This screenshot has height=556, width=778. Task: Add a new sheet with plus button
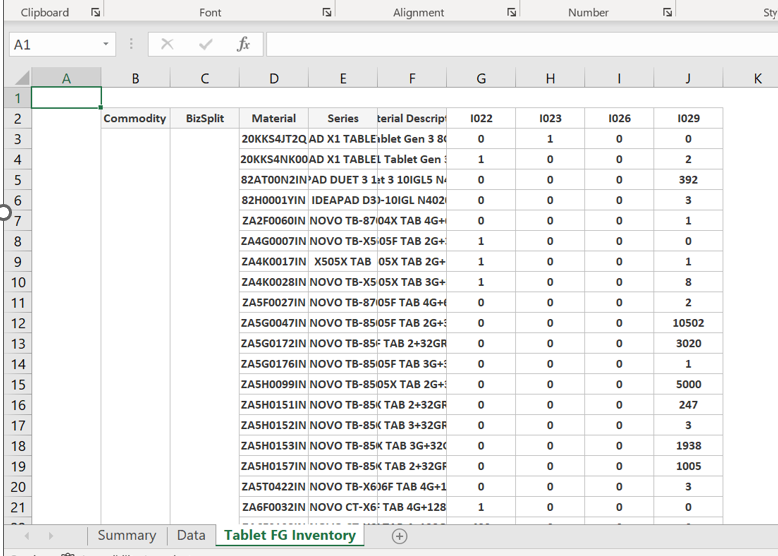399,536
